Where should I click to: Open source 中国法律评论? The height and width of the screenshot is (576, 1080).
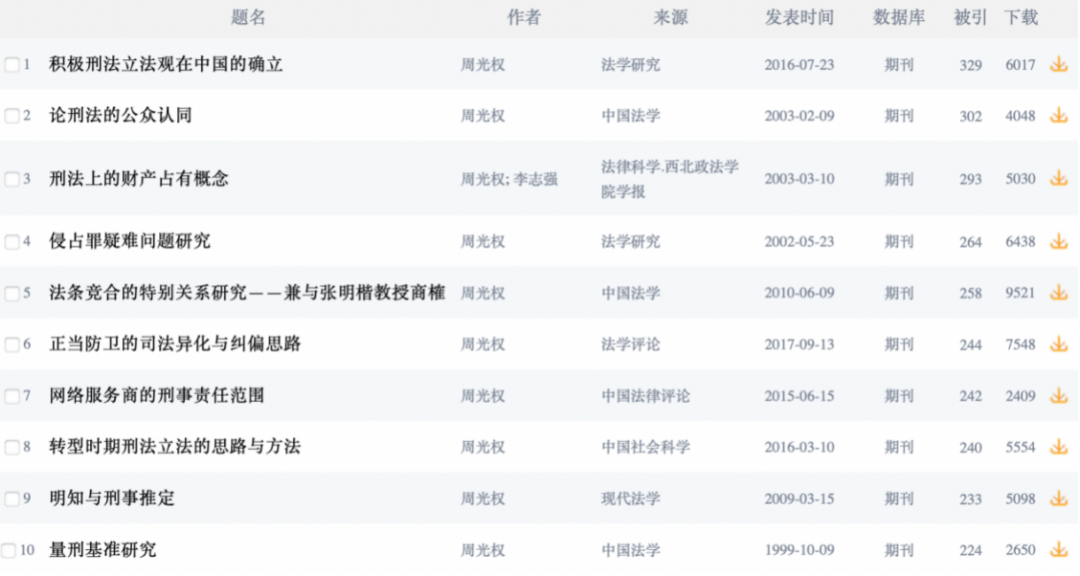pyautogui.click(x=645, y=395)
